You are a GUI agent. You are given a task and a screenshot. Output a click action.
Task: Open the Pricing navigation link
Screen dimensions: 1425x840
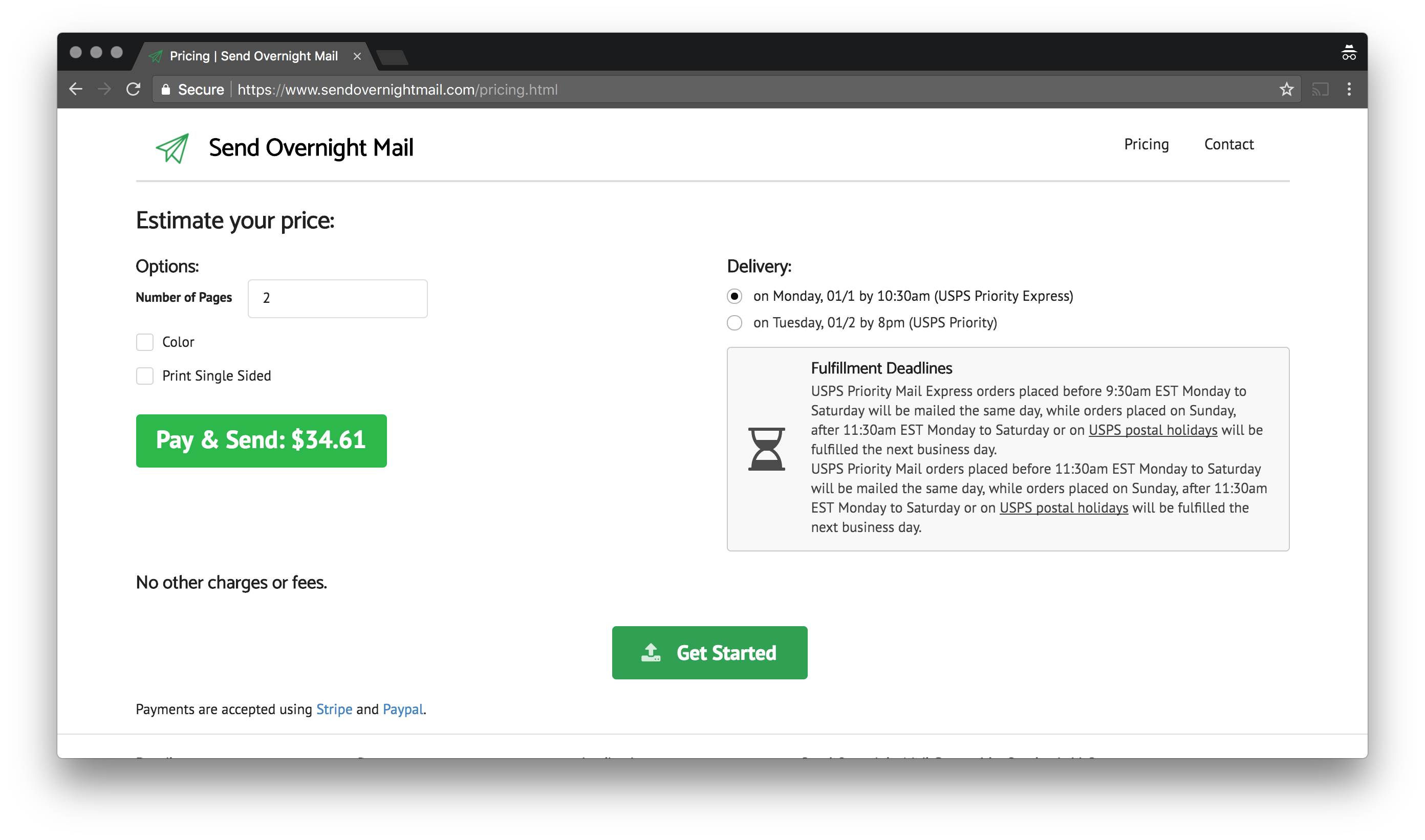(x=1146, y=144)
